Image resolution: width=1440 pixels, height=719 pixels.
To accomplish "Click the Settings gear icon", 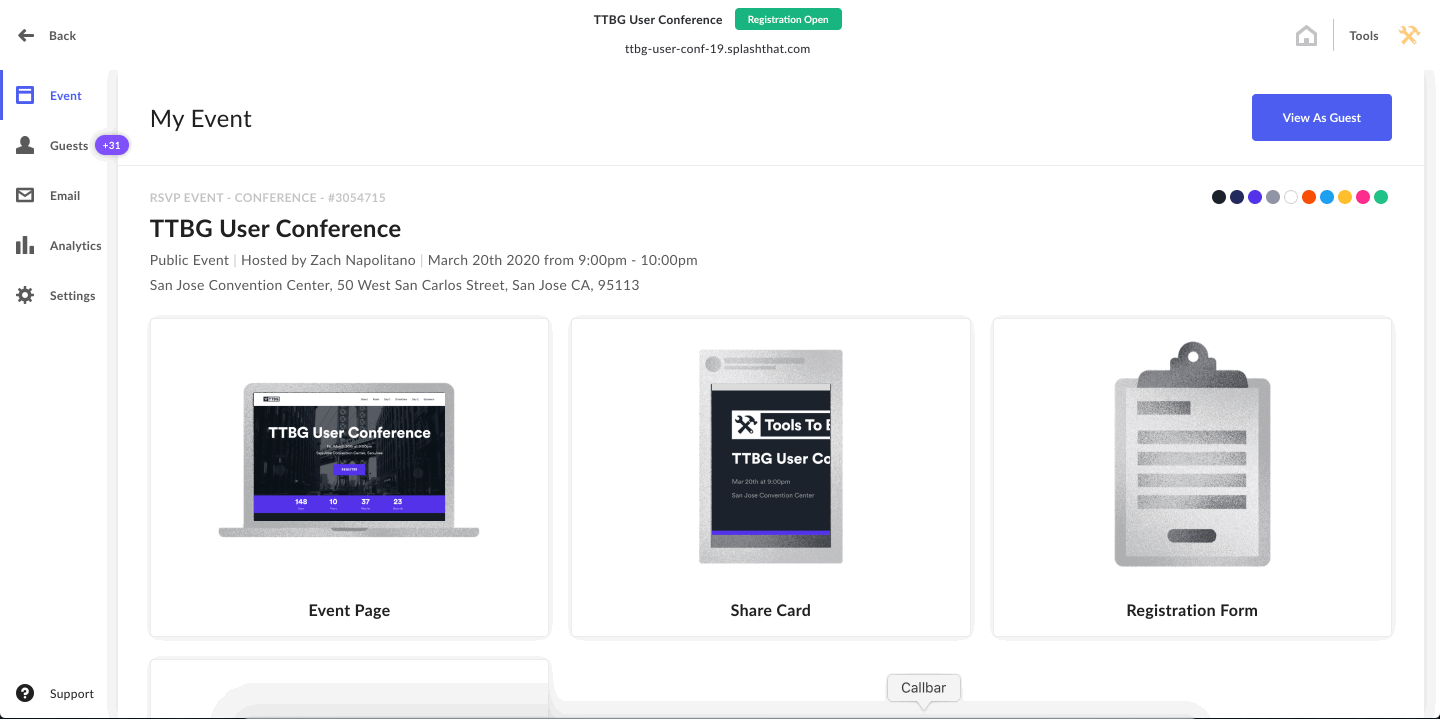I will click(26, 296).
